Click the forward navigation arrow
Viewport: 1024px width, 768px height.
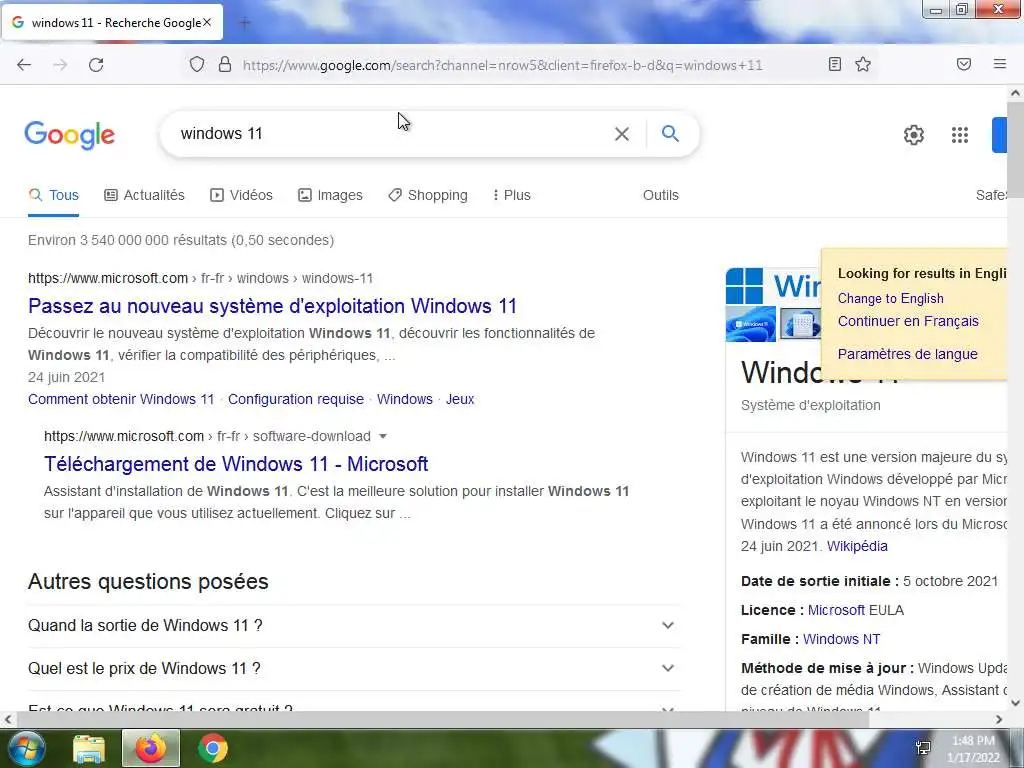tap(60, 65)
